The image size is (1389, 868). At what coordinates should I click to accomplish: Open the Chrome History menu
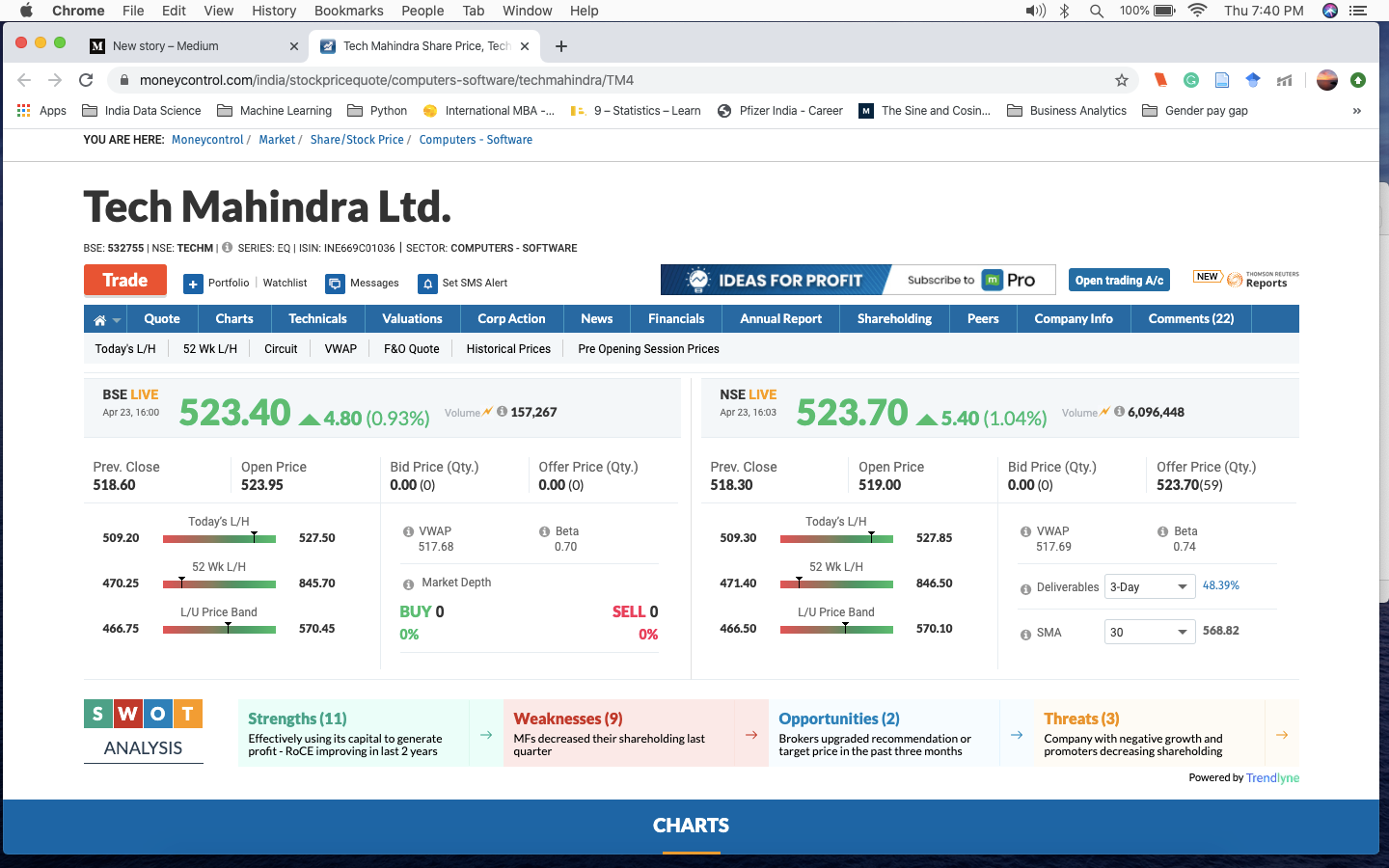[x=274, y=11]
